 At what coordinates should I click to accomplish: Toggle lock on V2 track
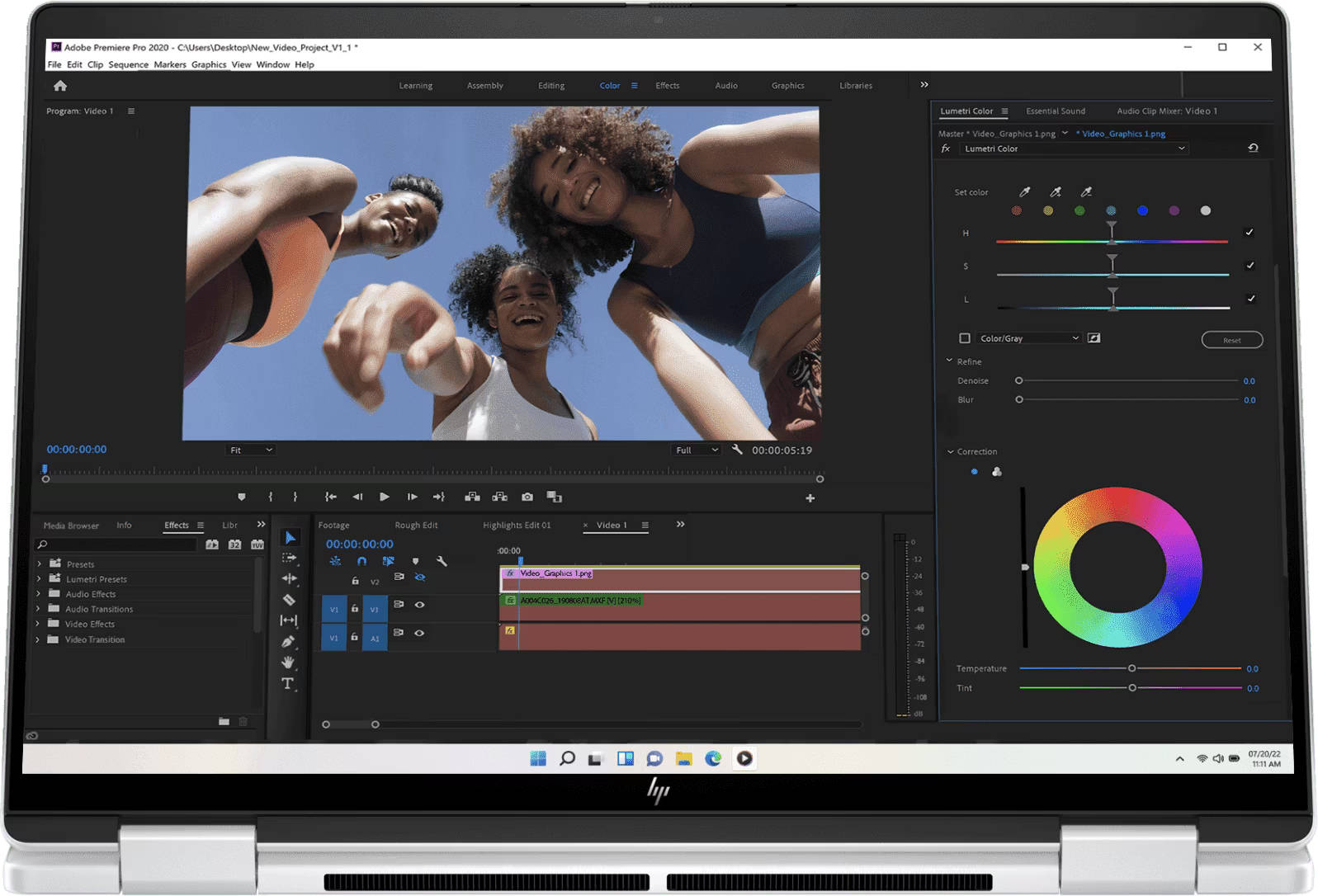pyautogui.click(x=355, y=582)
